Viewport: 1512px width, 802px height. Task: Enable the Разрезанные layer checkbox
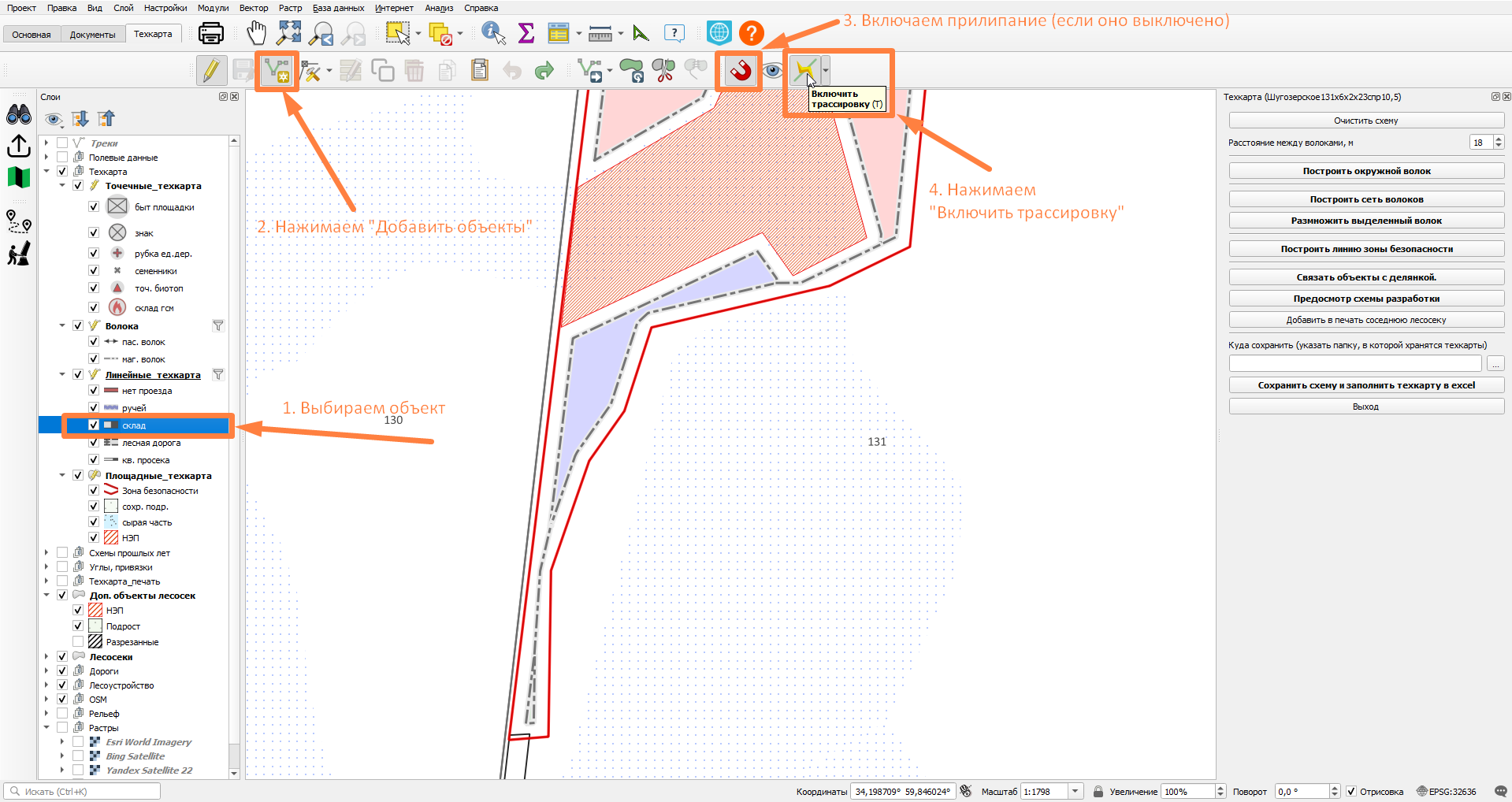point(78,641)
